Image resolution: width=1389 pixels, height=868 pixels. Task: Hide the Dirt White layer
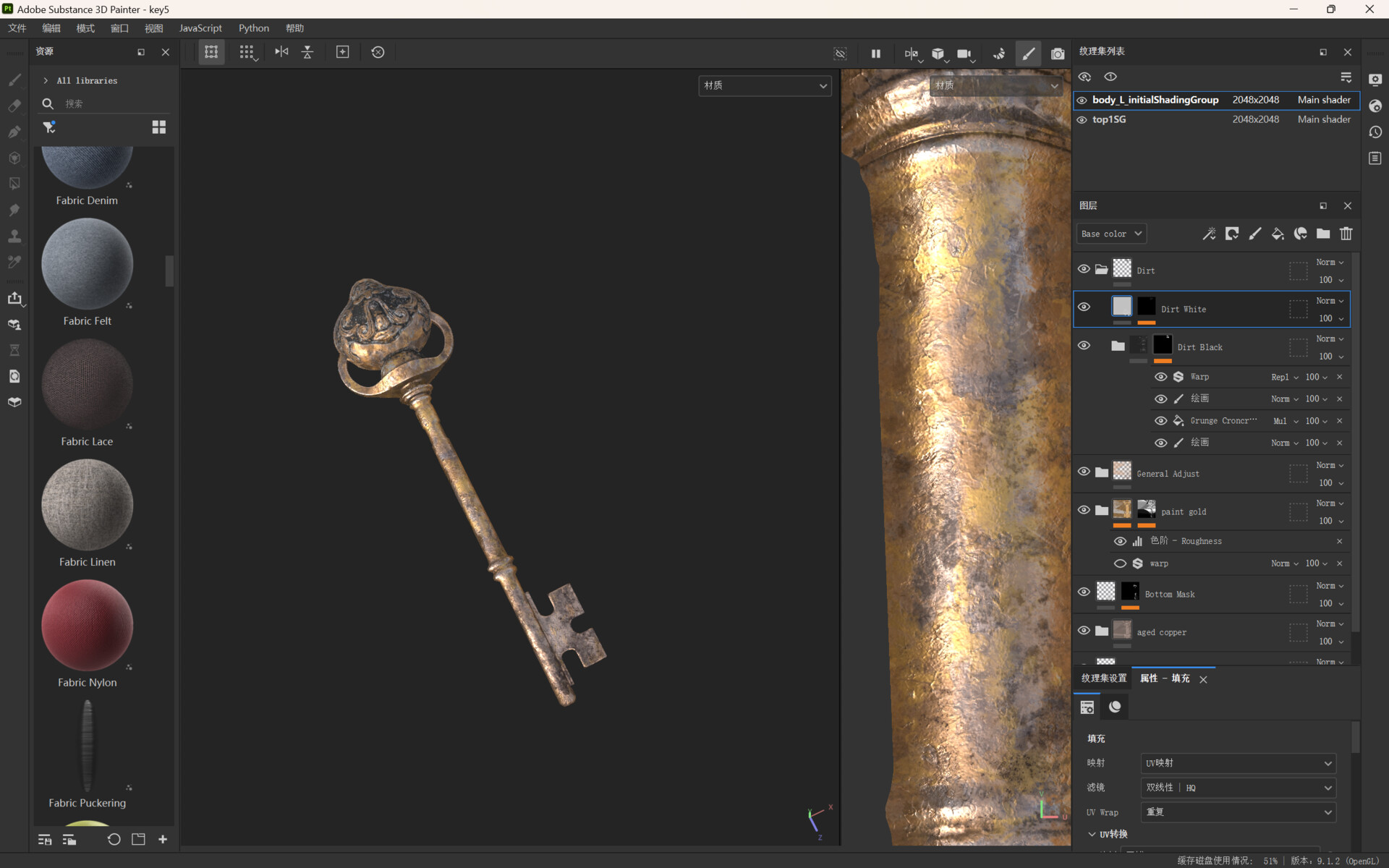[1084, 307]
